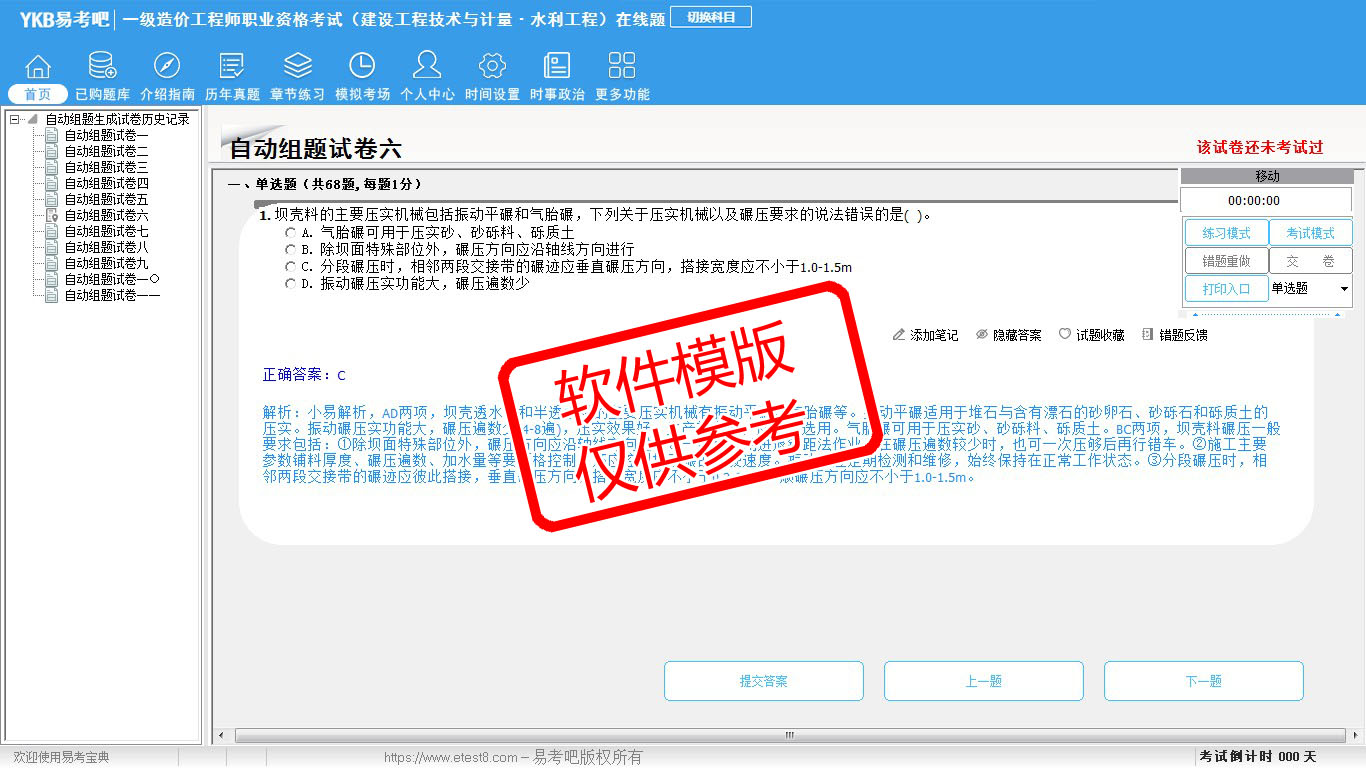Open 模拟考场 clock icon
The width and height of the screenshot is (1366, 768).
(362, 67)
